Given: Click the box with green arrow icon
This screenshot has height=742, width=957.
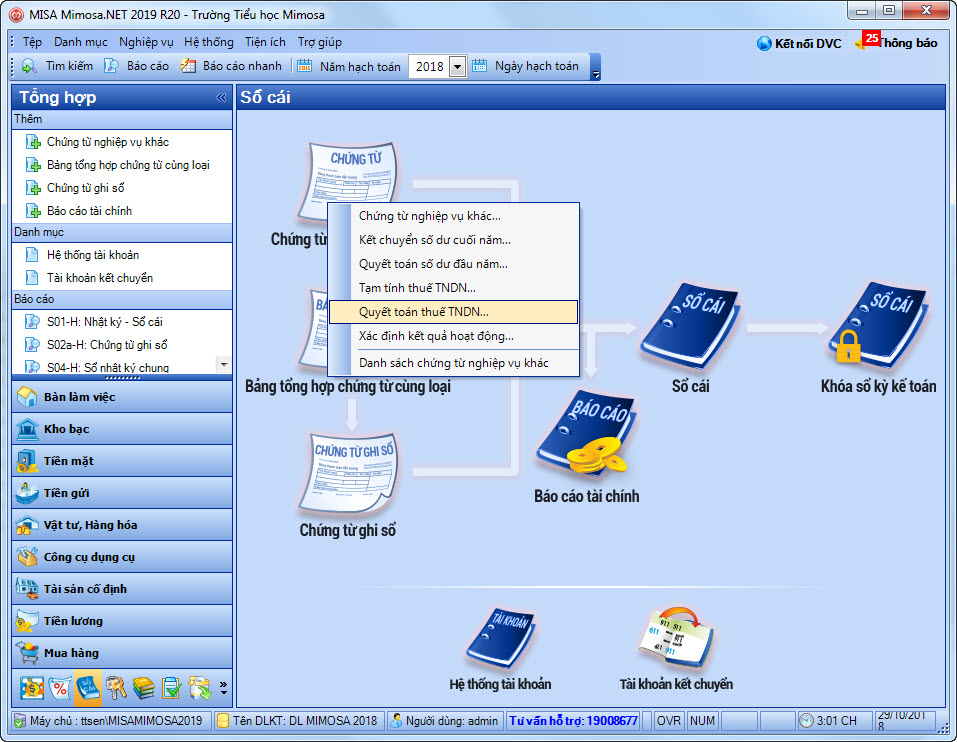Looking at the screenshot, I should coord(200,688).
